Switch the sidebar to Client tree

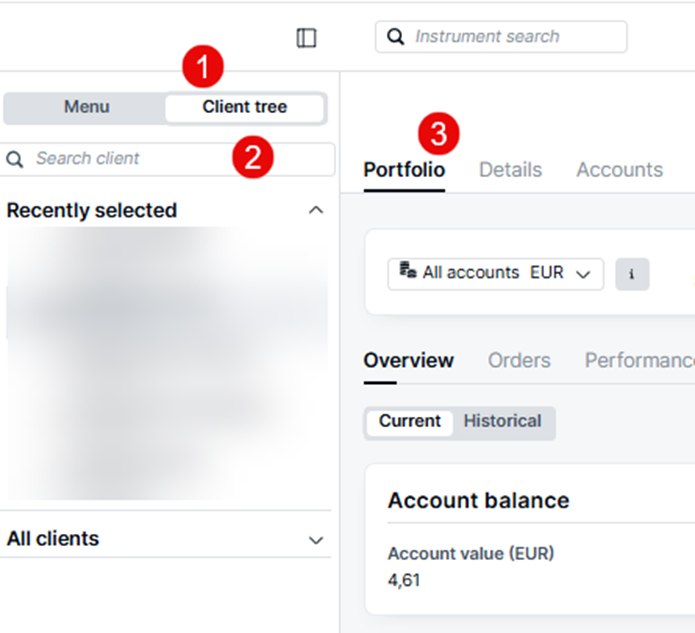244,107
